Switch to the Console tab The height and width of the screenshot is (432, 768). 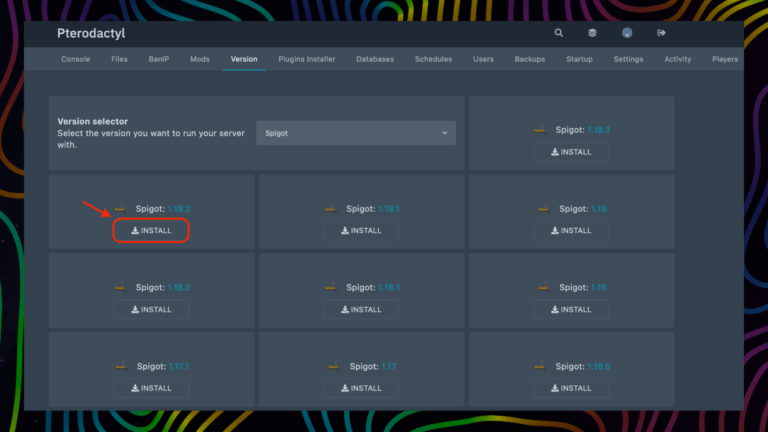tap(76, 59)
